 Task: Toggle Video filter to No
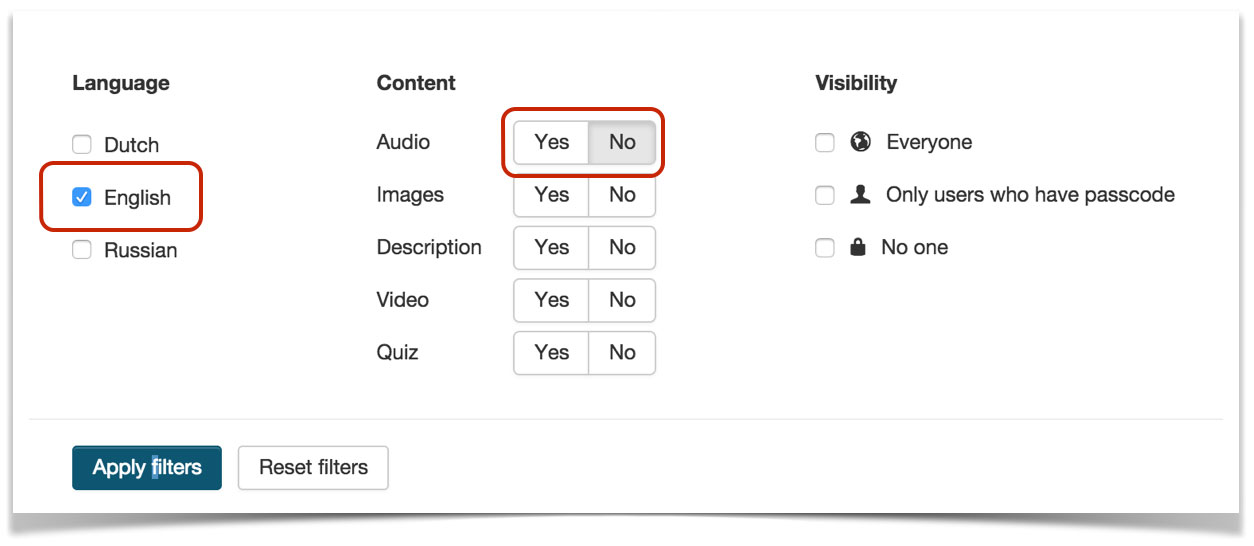[622, 300]
